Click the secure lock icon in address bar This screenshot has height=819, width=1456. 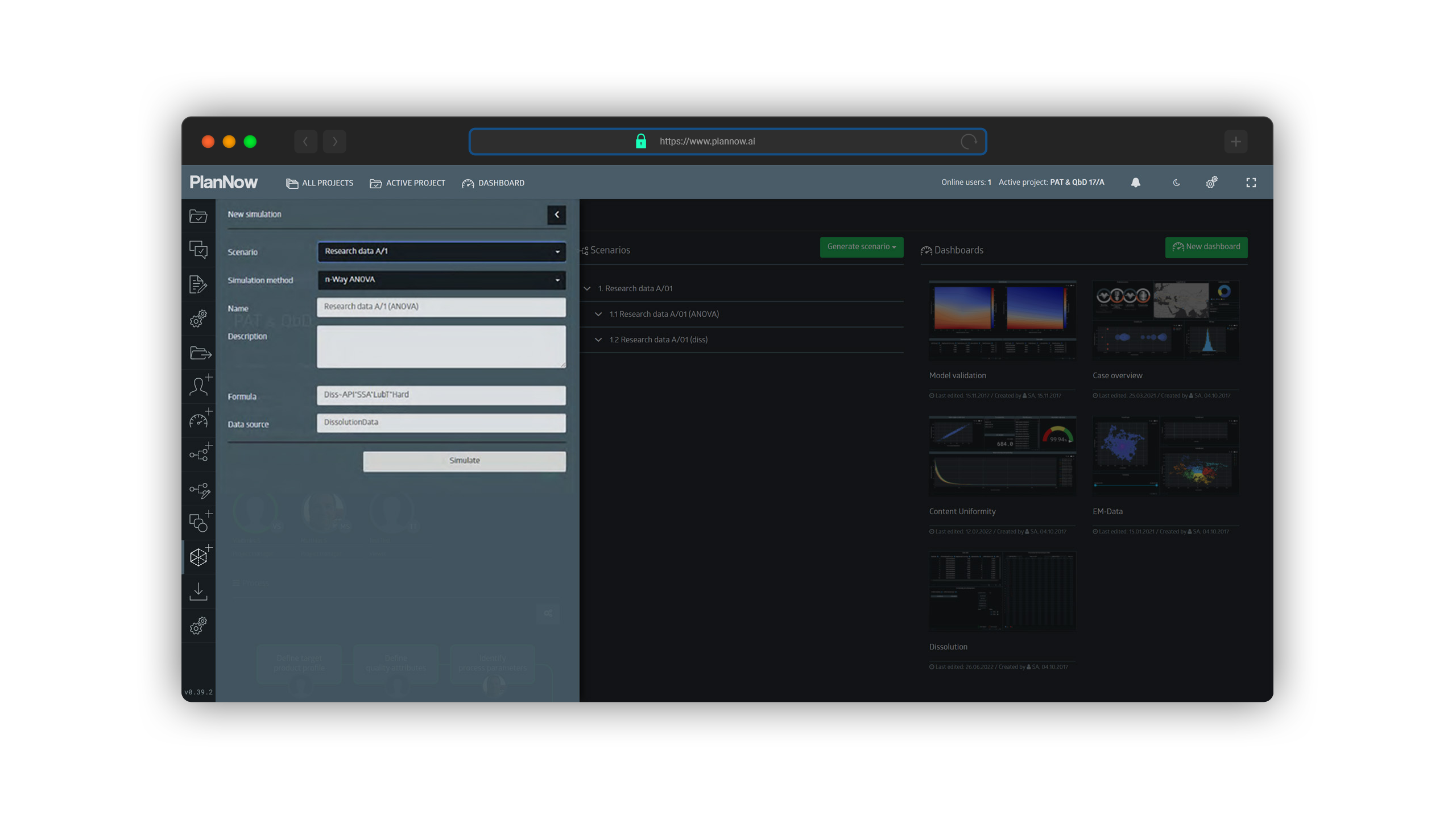coord(640,141)
